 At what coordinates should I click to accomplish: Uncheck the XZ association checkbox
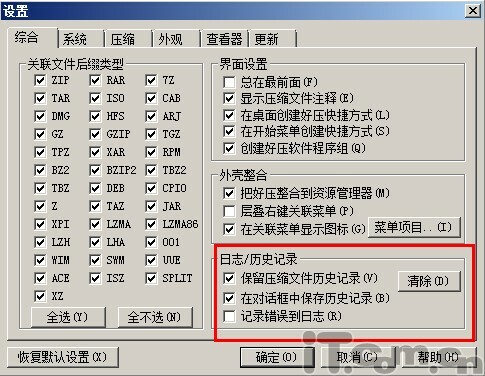point(40,296)
